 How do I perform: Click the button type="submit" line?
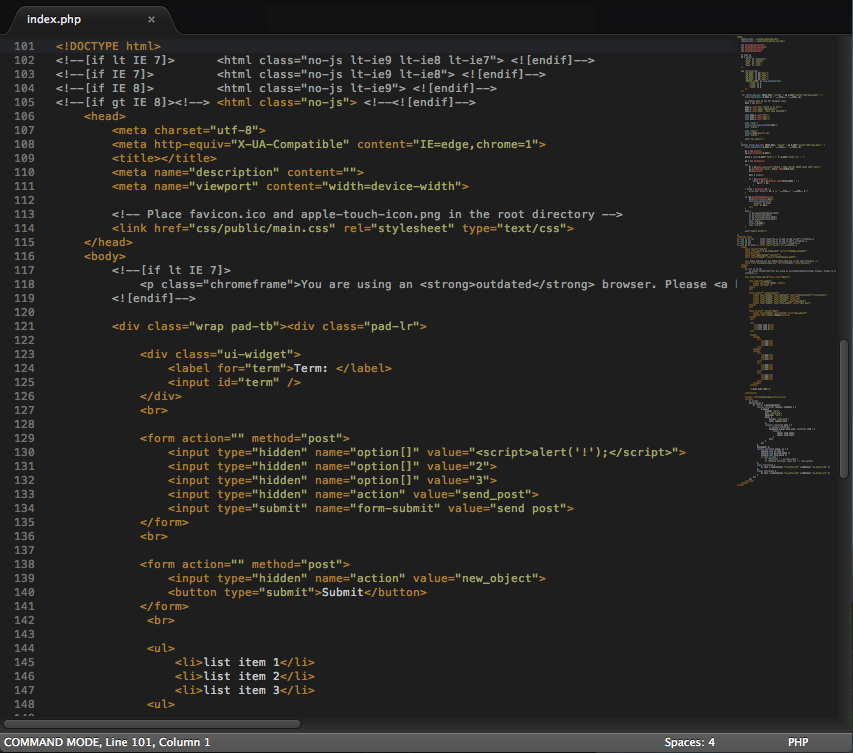point(297,592)
